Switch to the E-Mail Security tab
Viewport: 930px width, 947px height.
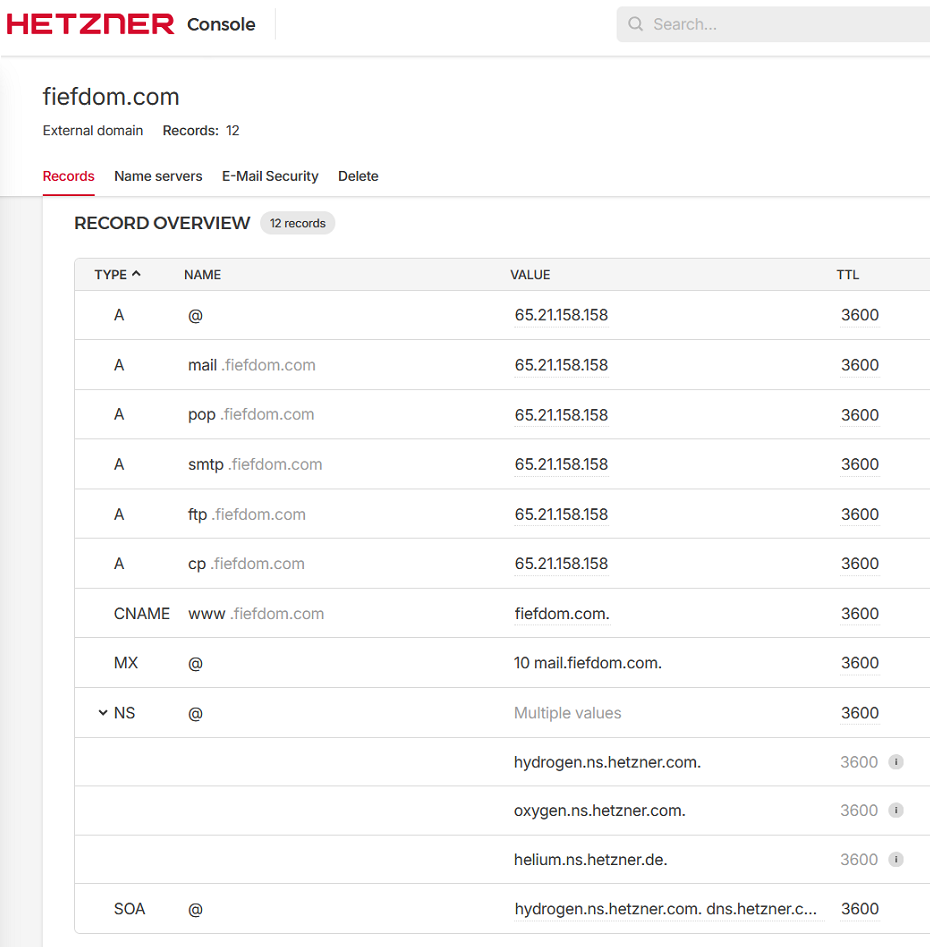click(x=270, y=176)
